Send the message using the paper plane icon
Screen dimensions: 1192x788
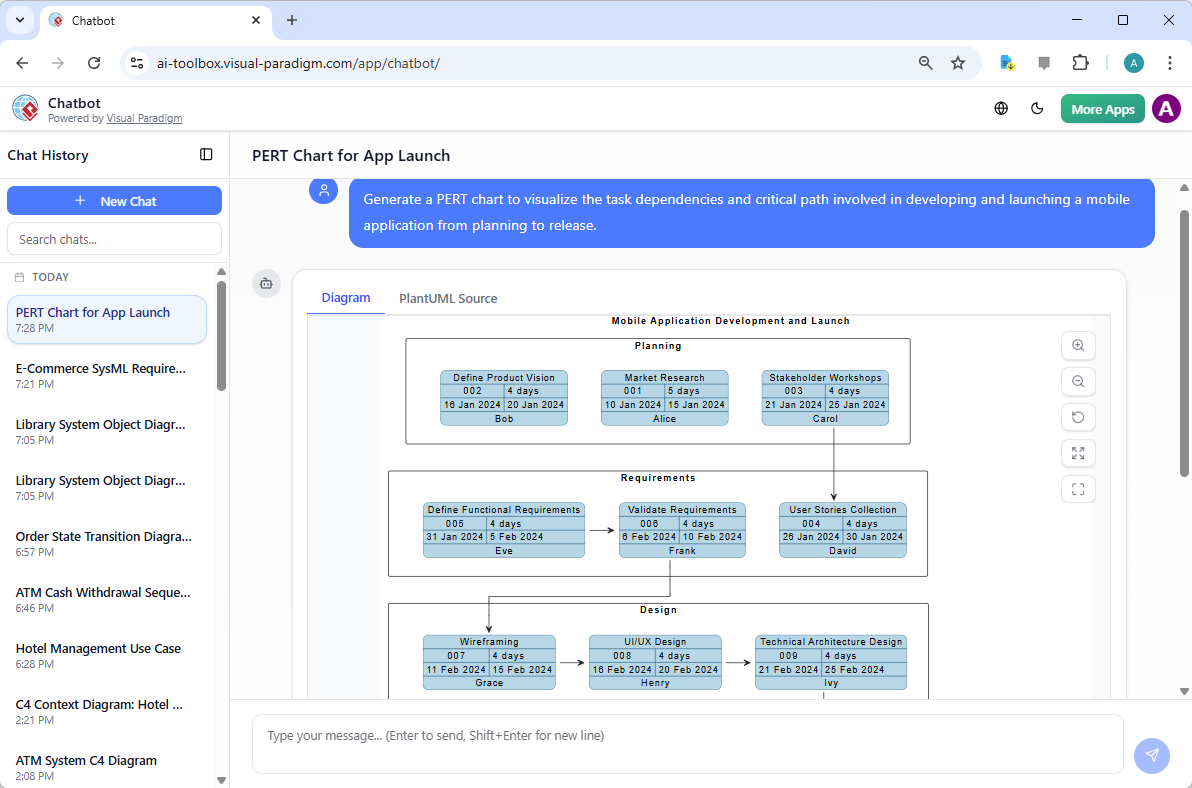pos(1152,756)
